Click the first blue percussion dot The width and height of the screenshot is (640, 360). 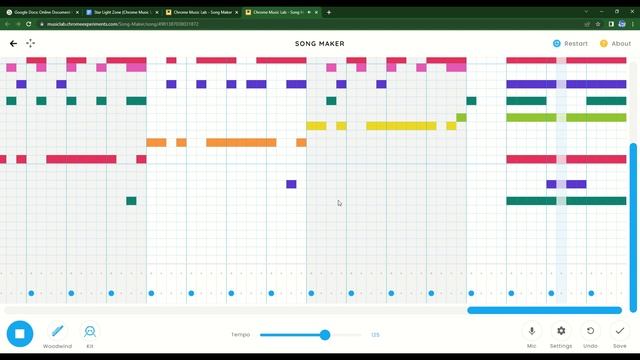coord(31,293)
